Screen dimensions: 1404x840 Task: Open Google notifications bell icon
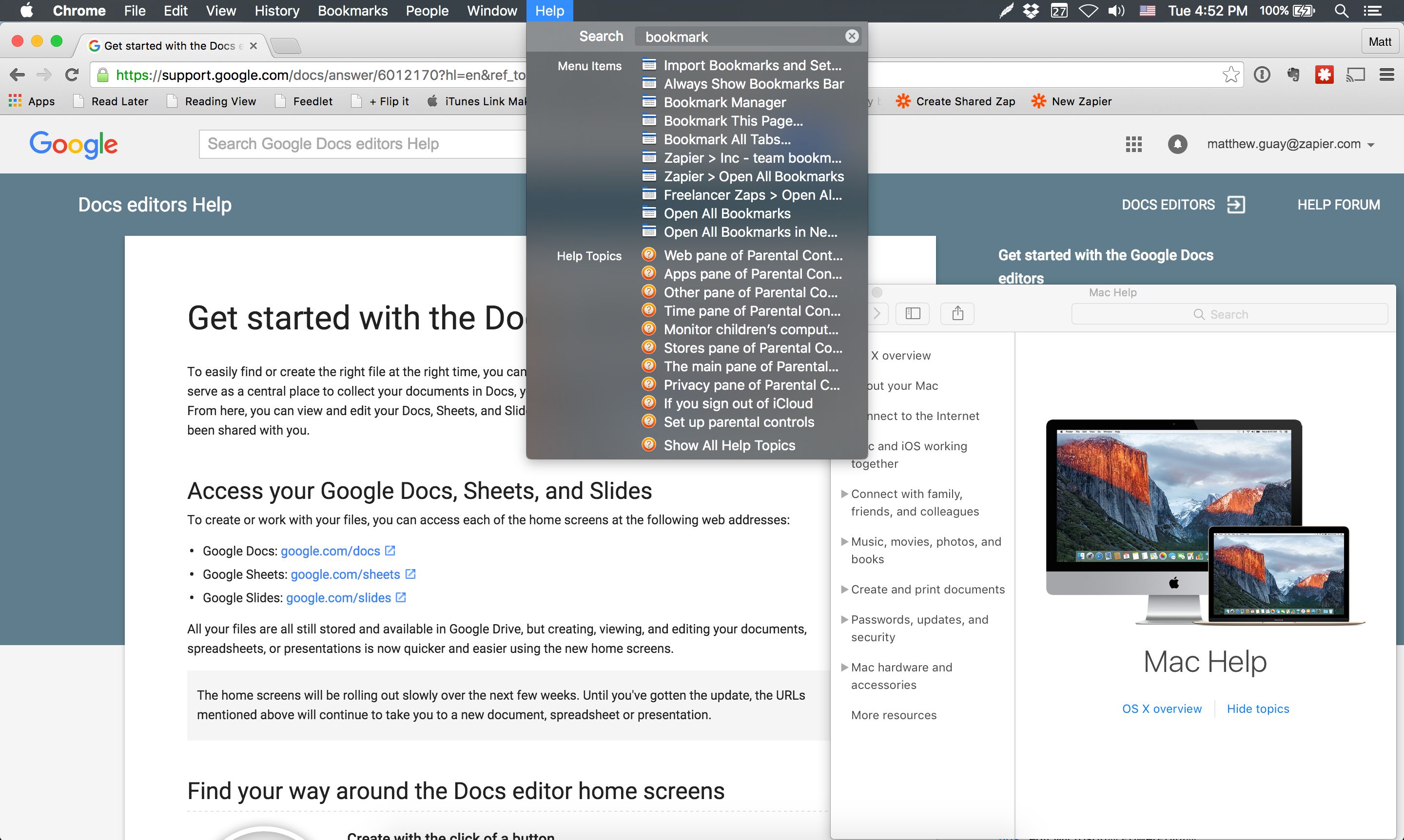[x=1177, y=144]
